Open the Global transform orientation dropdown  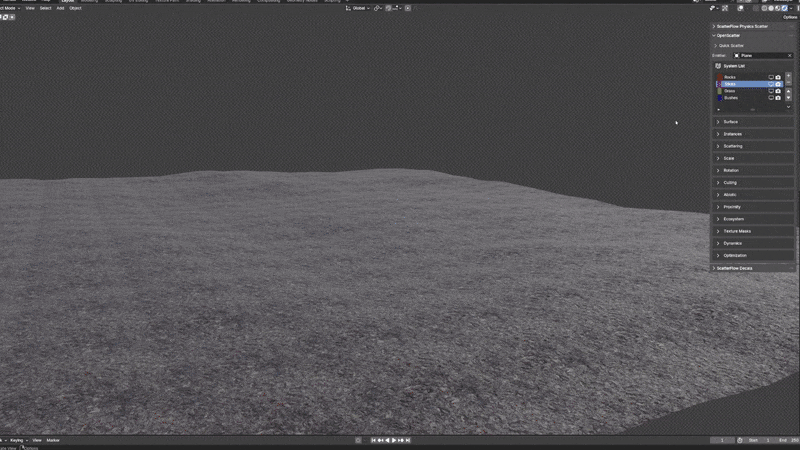358,8
